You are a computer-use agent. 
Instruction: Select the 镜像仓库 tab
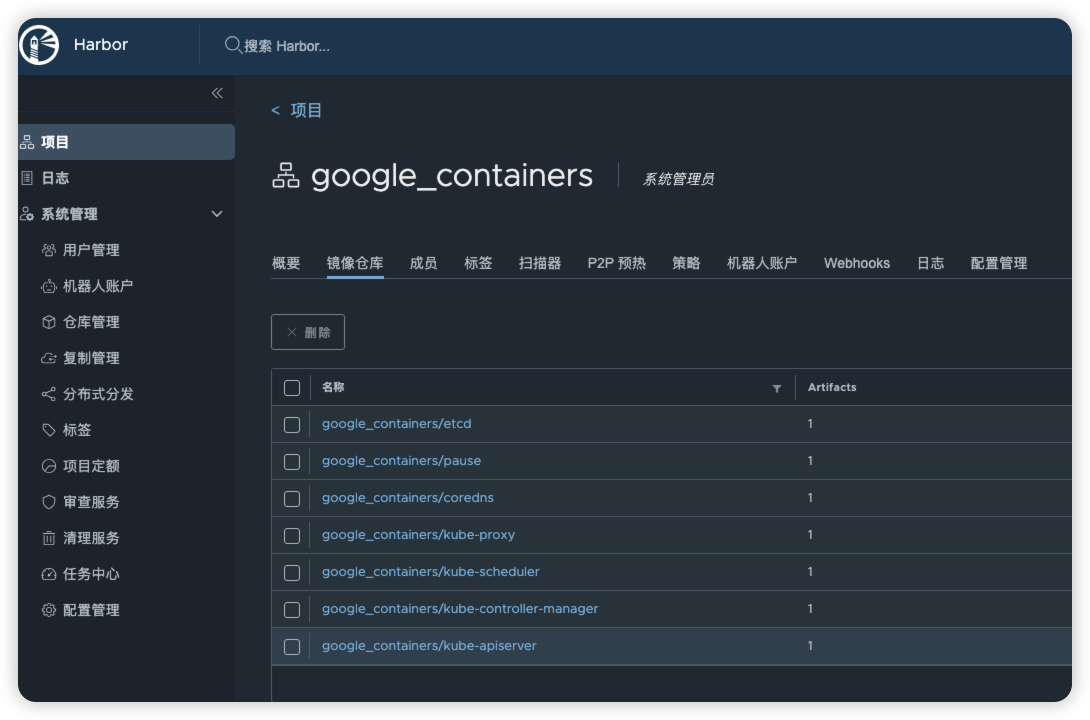coord(355,263)
